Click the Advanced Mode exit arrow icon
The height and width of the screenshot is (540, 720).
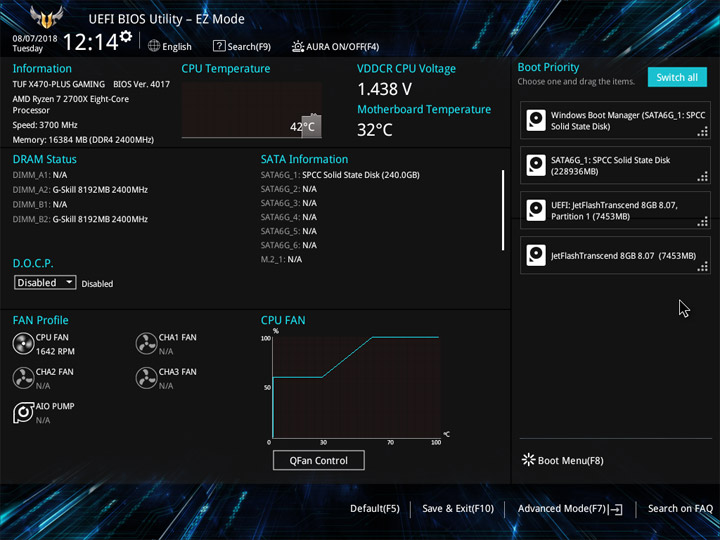(615, 509)
